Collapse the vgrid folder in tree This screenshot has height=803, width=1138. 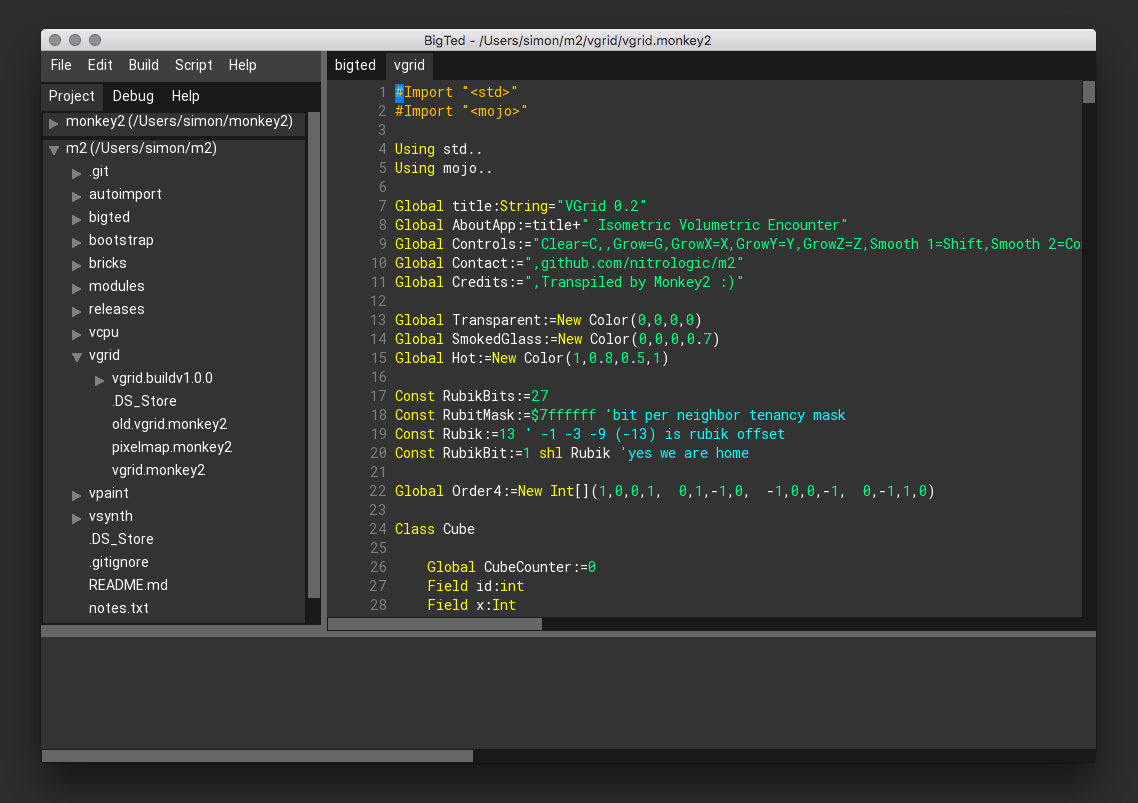coord(77,356)
